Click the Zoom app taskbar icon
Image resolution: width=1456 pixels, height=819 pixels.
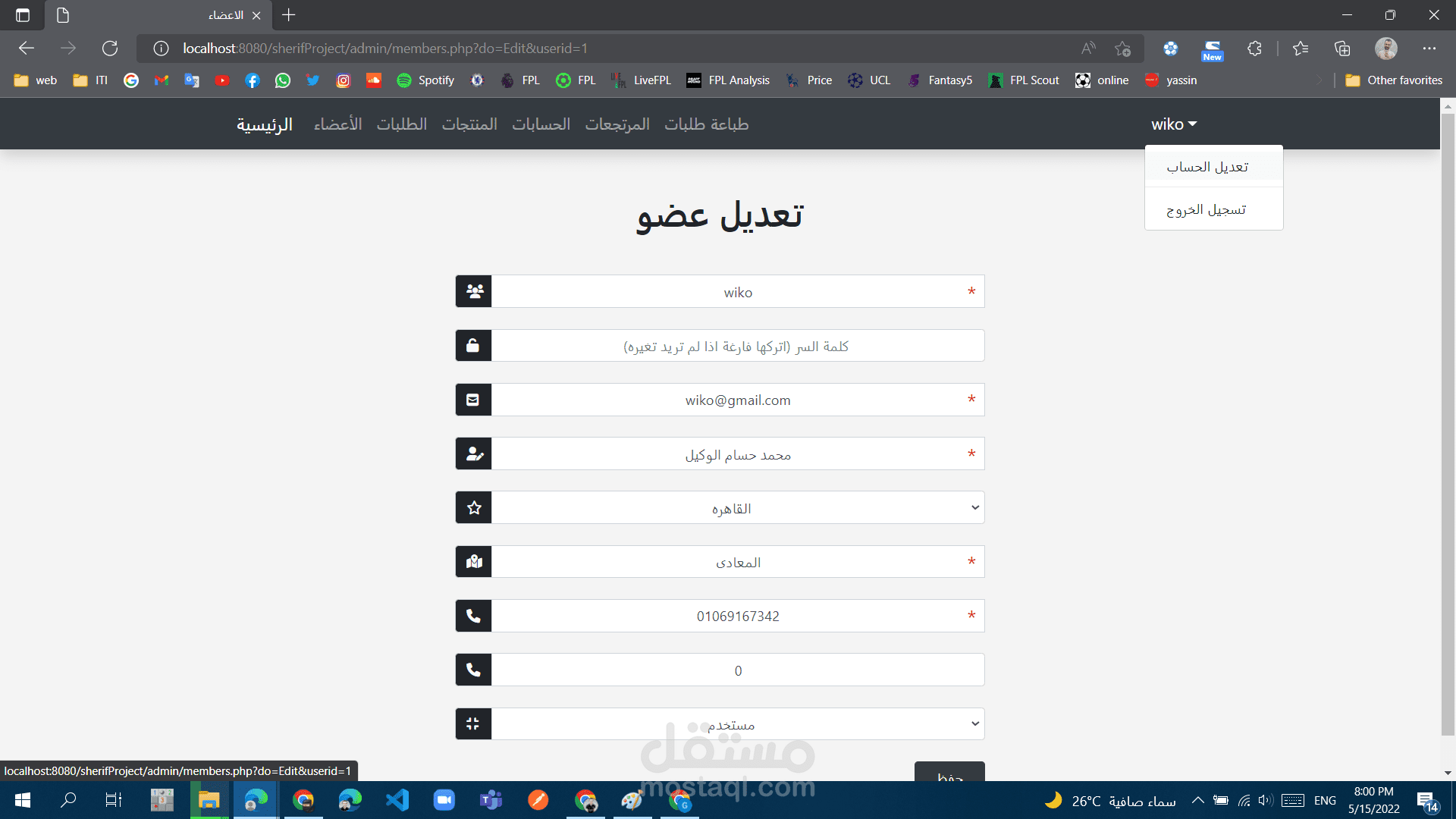pos(444,800)
